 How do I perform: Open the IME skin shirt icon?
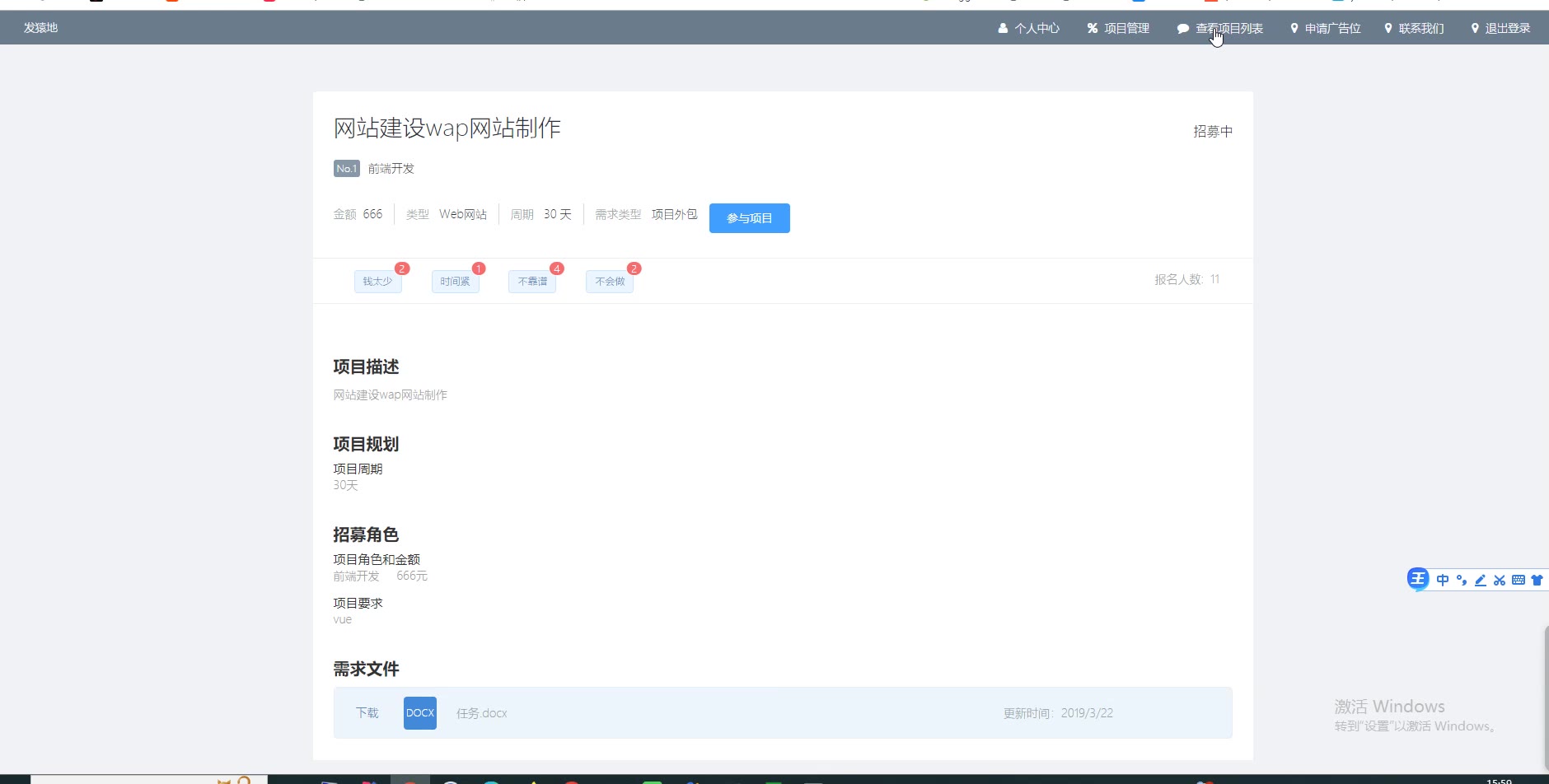coord(1537,580)
